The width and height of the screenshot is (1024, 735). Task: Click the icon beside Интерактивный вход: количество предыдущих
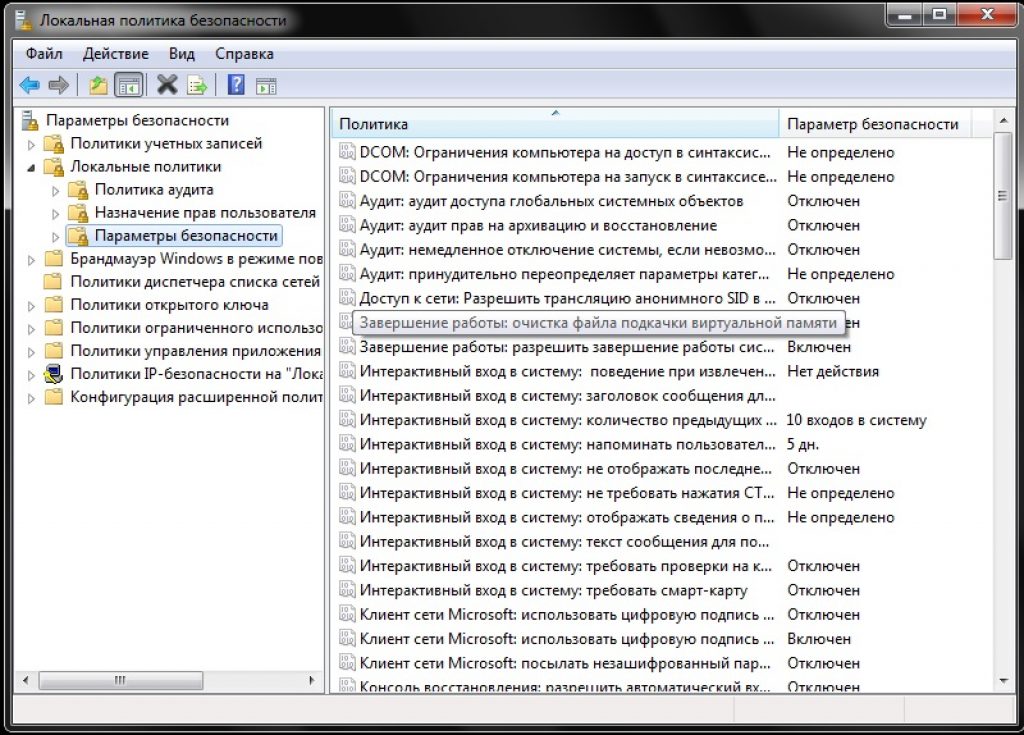coord(347,420)
